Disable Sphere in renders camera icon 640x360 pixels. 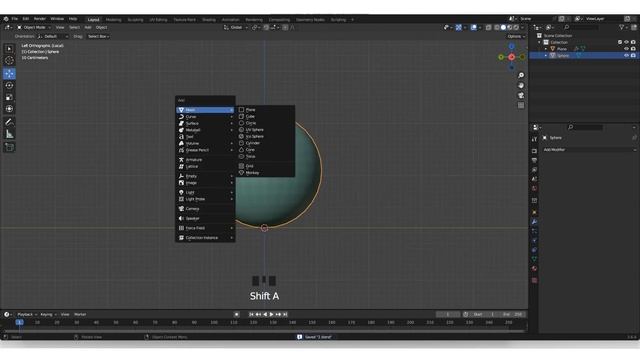633,56
